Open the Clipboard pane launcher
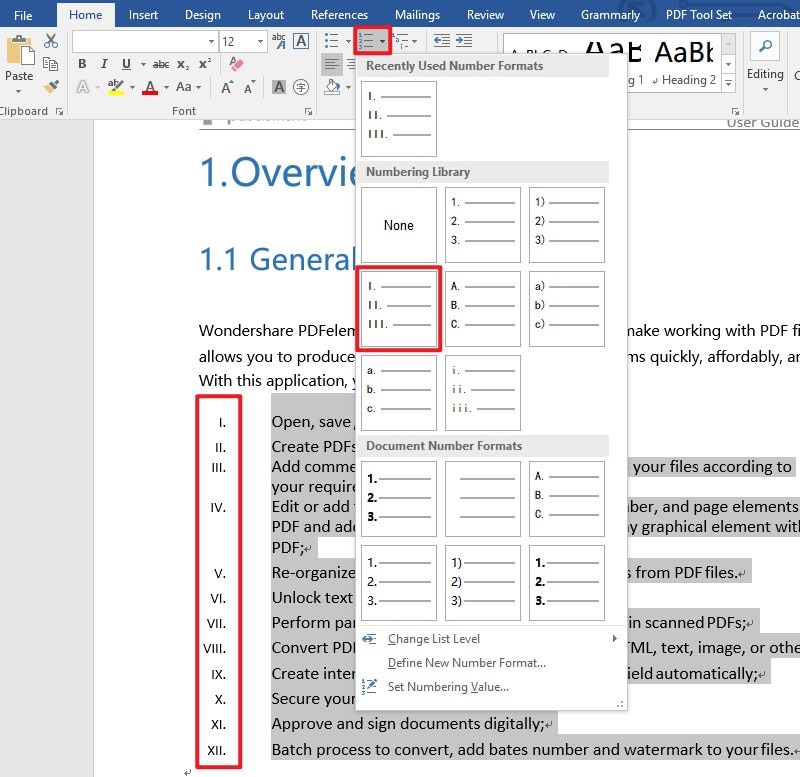Viewport: 800px width, 777px height. [60, 111]
